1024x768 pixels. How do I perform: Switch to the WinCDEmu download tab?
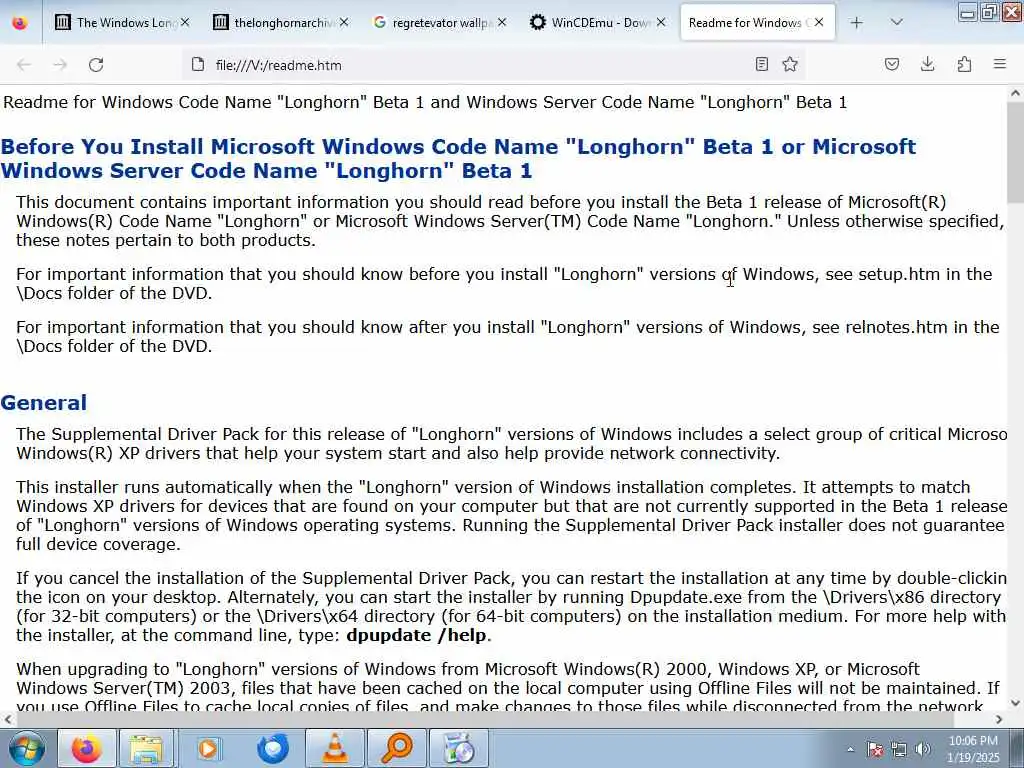click(x=598, y=22)
